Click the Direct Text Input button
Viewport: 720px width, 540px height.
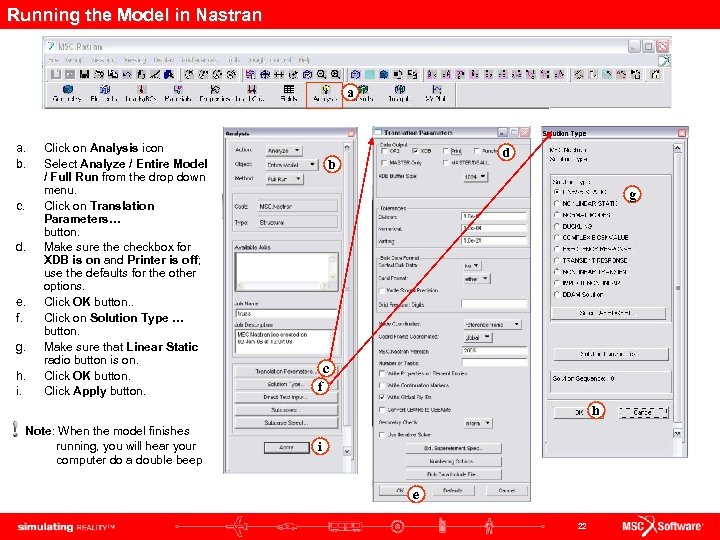point(286,397)
